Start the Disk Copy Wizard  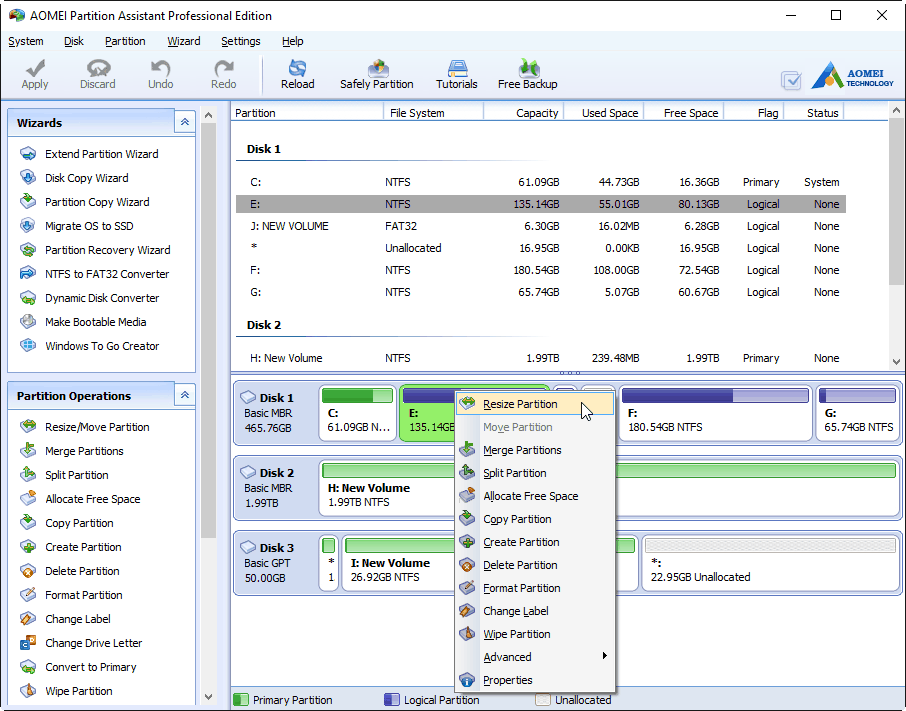pyautogui.click(x=87, y=178)
